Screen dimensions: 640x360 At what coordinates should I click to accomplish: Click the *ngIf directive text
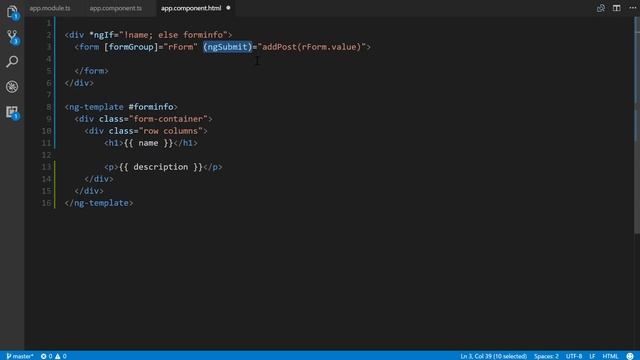click(101, 35)
